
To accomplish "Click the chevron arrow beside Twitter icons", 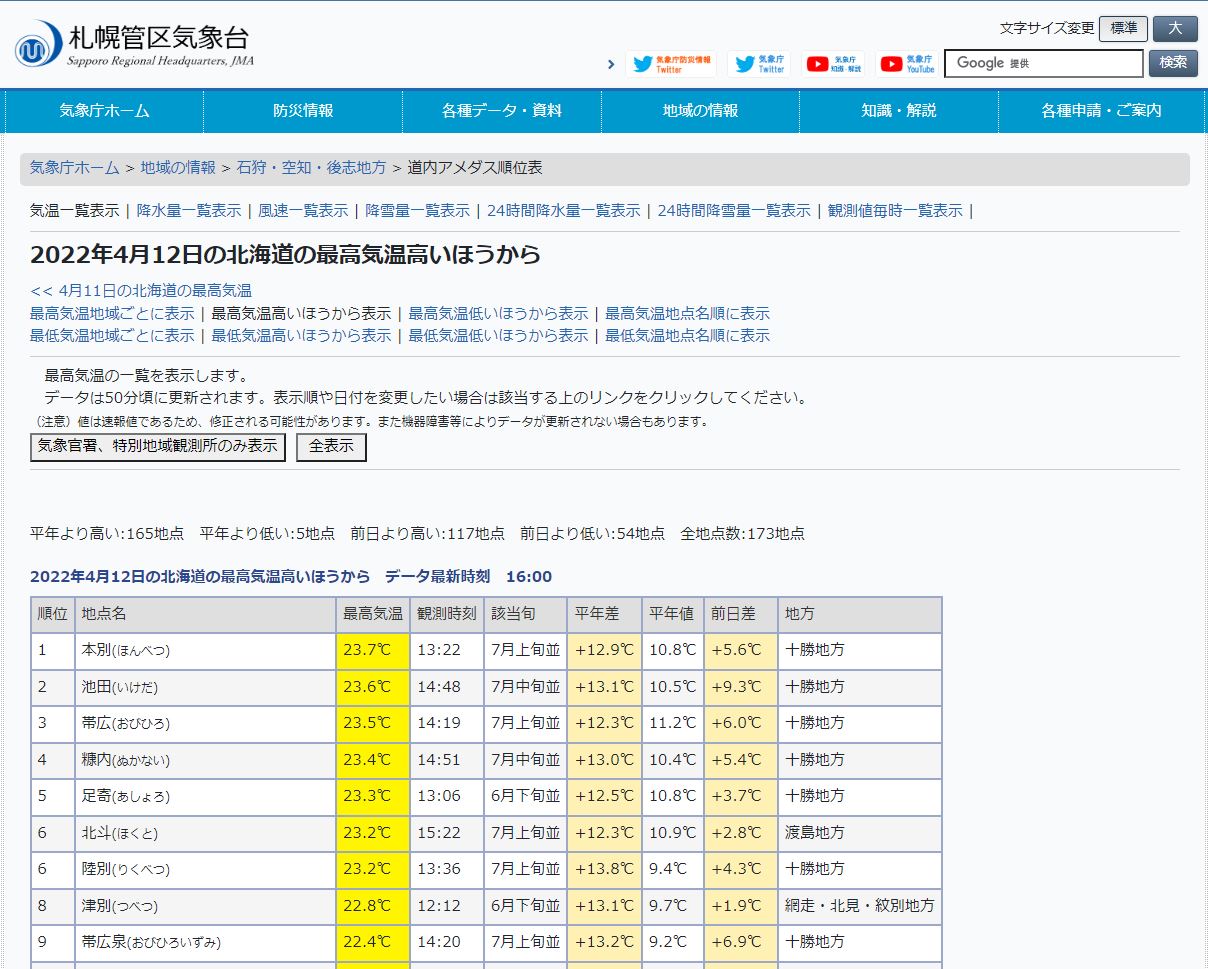I will [611, 64].
